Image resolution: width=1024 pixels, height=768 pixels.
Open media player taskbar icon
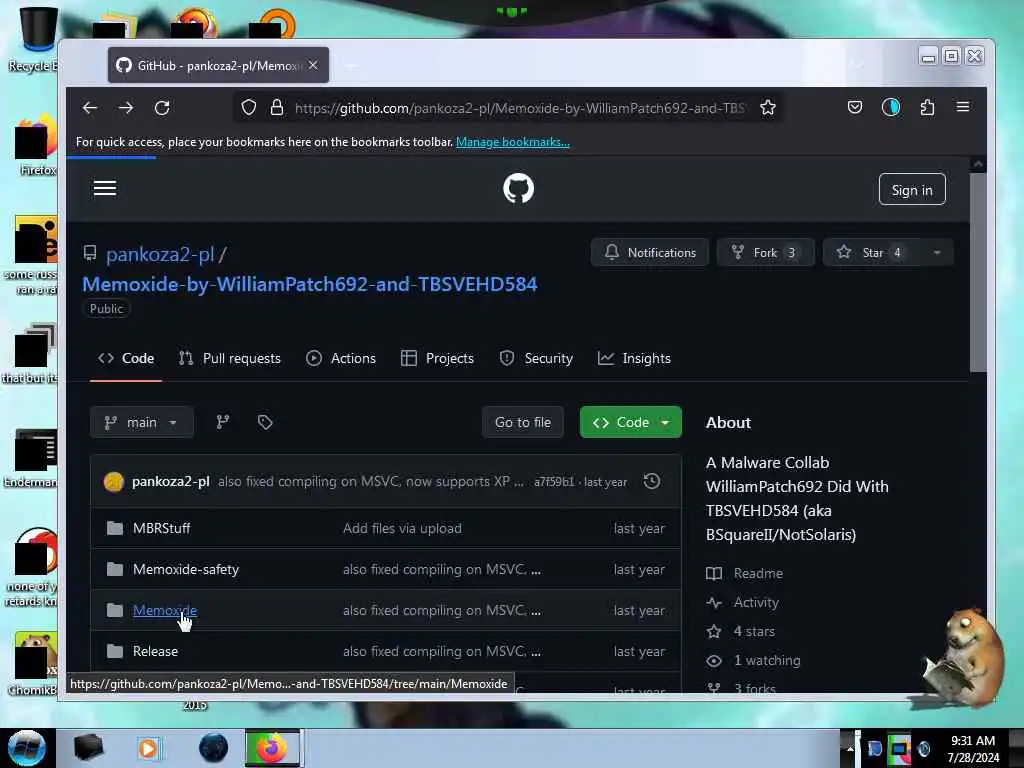point(148,748)
